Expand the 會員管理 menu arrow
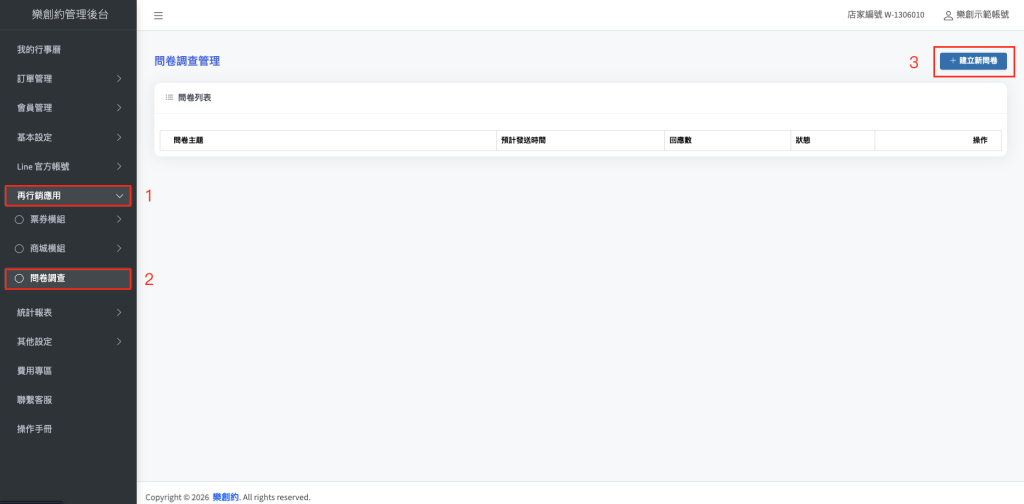 [x=119, y=108]
